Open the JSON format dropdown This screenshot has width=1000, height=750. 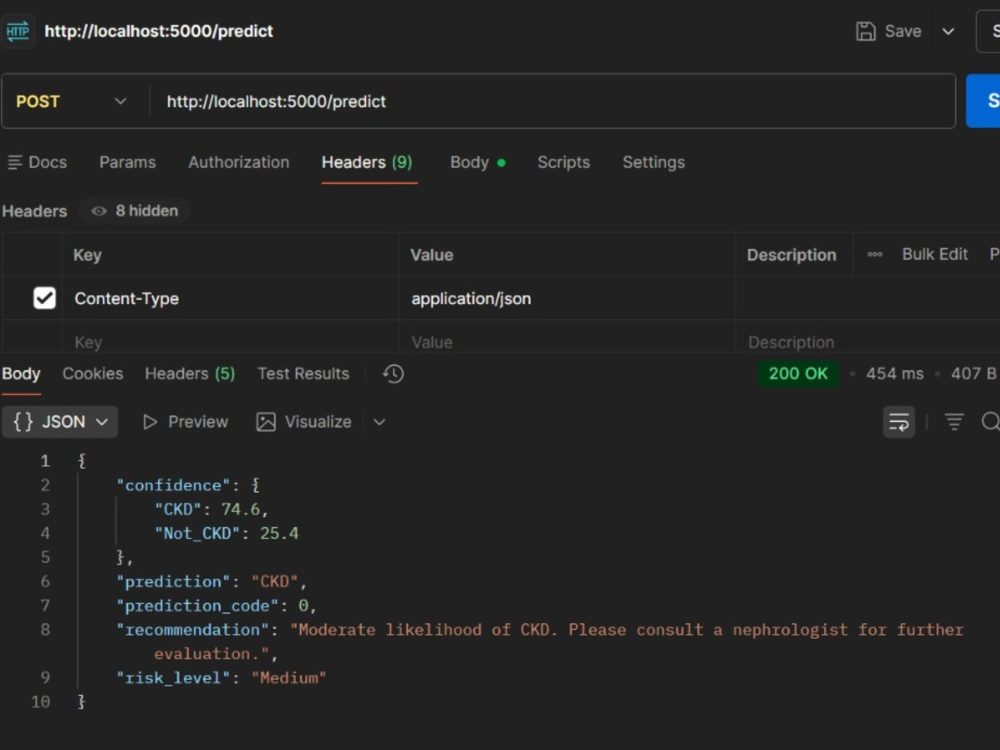point(60,422)
